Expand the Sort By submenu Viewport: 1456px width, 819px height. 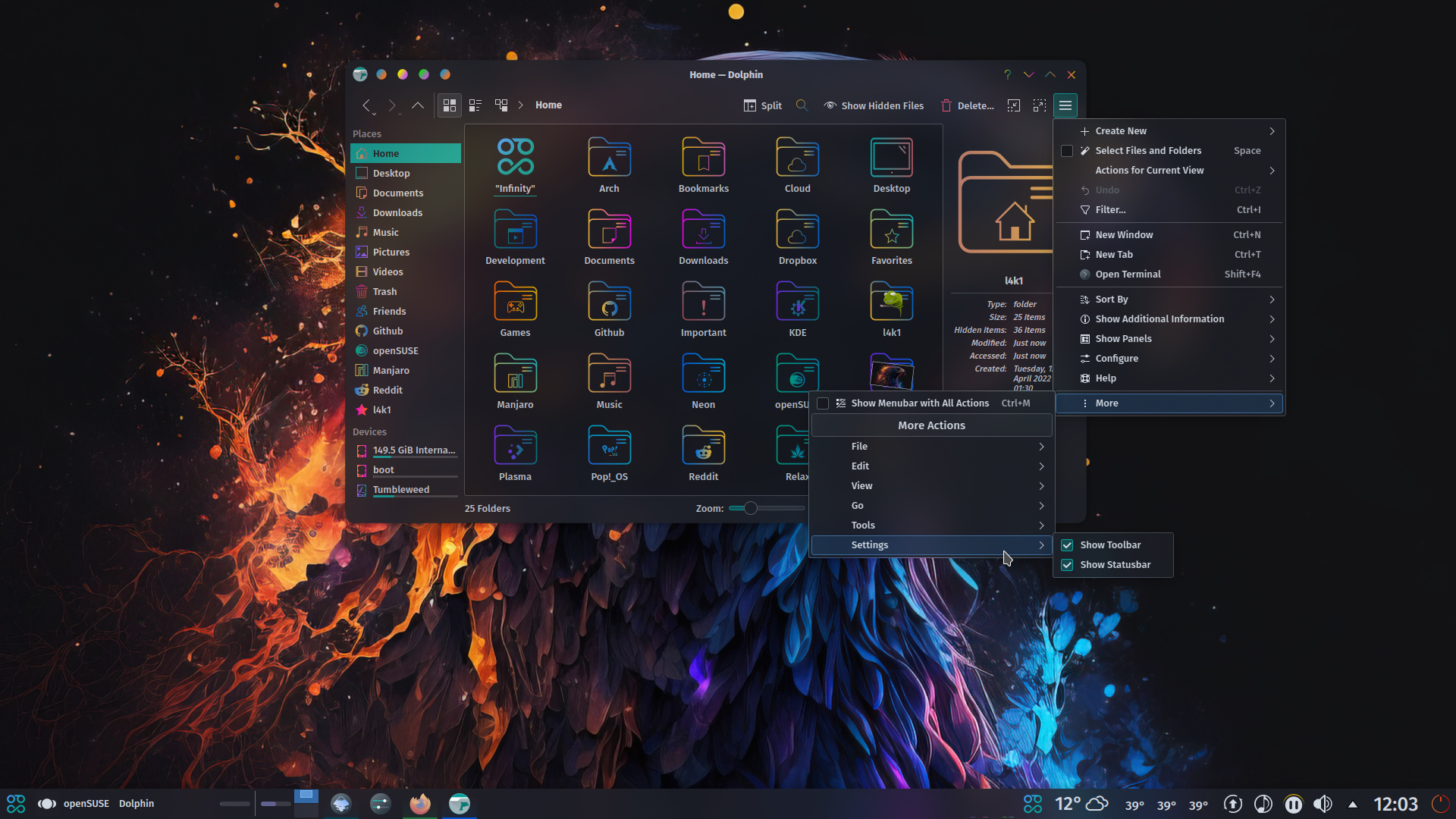coord(1169,300)
